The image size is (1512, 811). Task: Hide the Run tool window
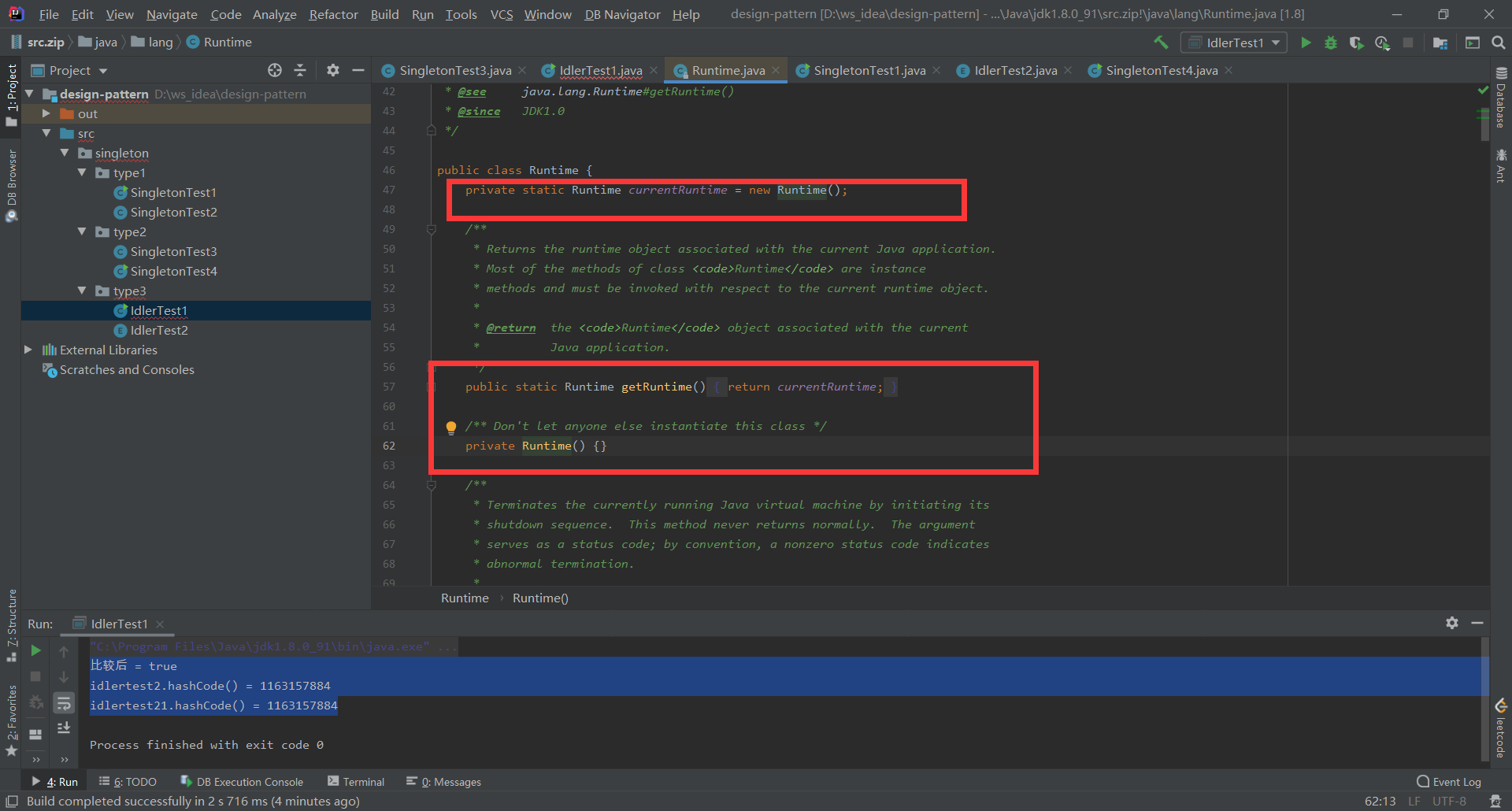click(1477, 623)
